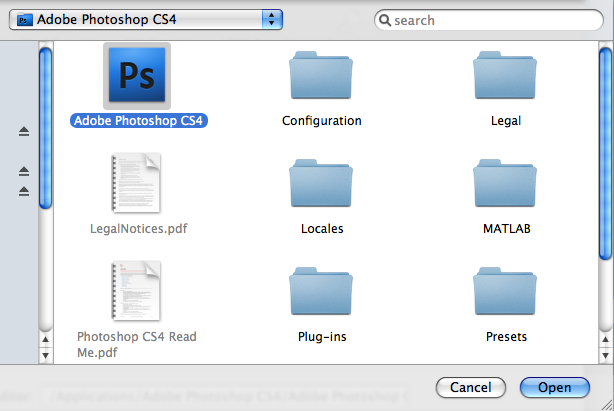Select the Photoshop CS4 Read Me.pdf document icon

(x=137, y=291)
